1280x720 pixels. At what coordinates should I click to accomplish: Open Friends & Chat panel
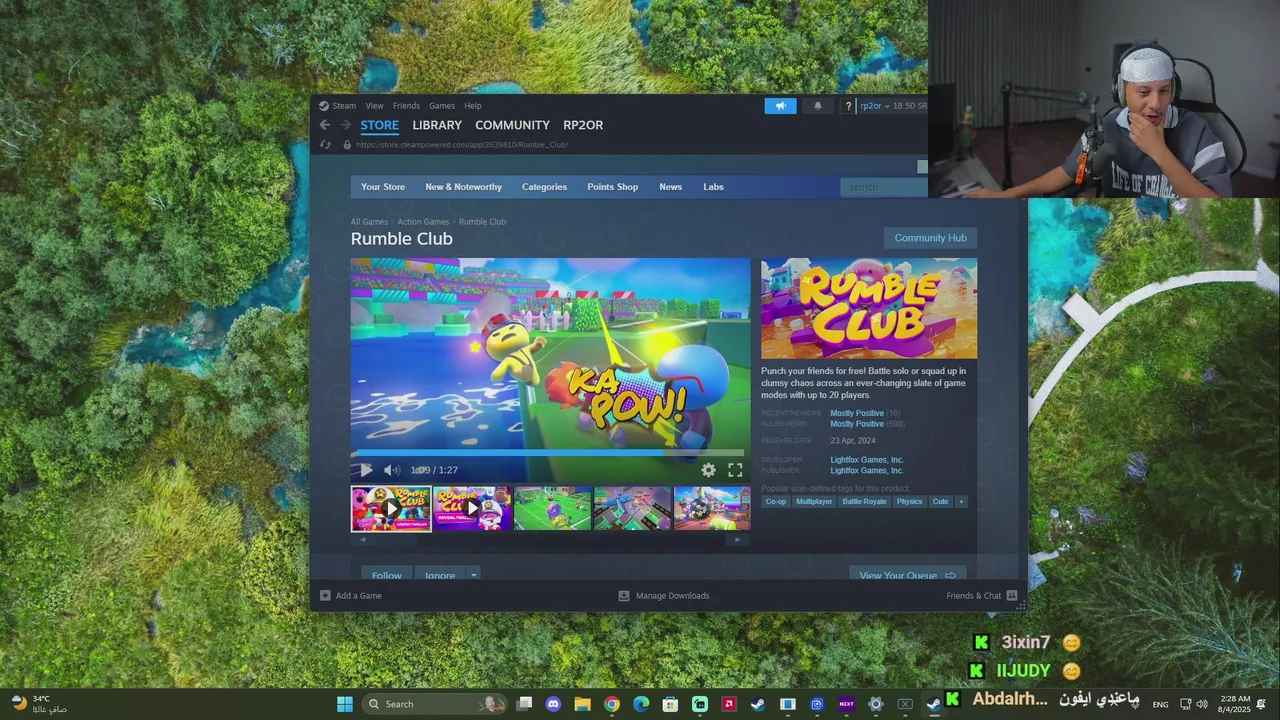[x=982, y=596]
